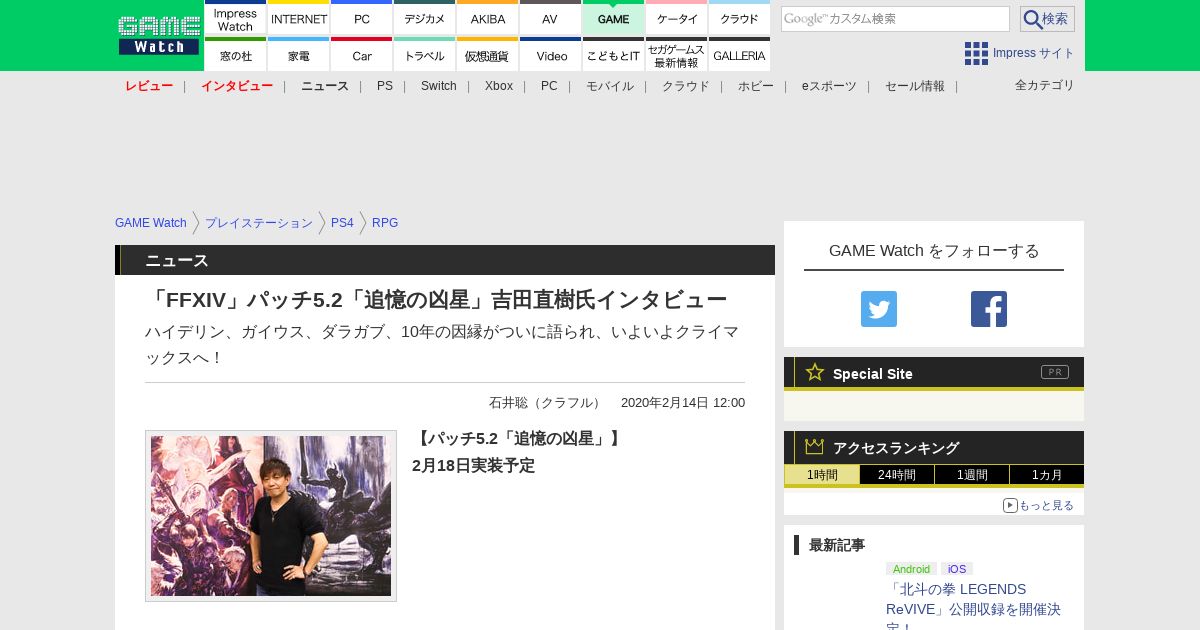Open the Facebook follow icon

click(x=989, y=309)
